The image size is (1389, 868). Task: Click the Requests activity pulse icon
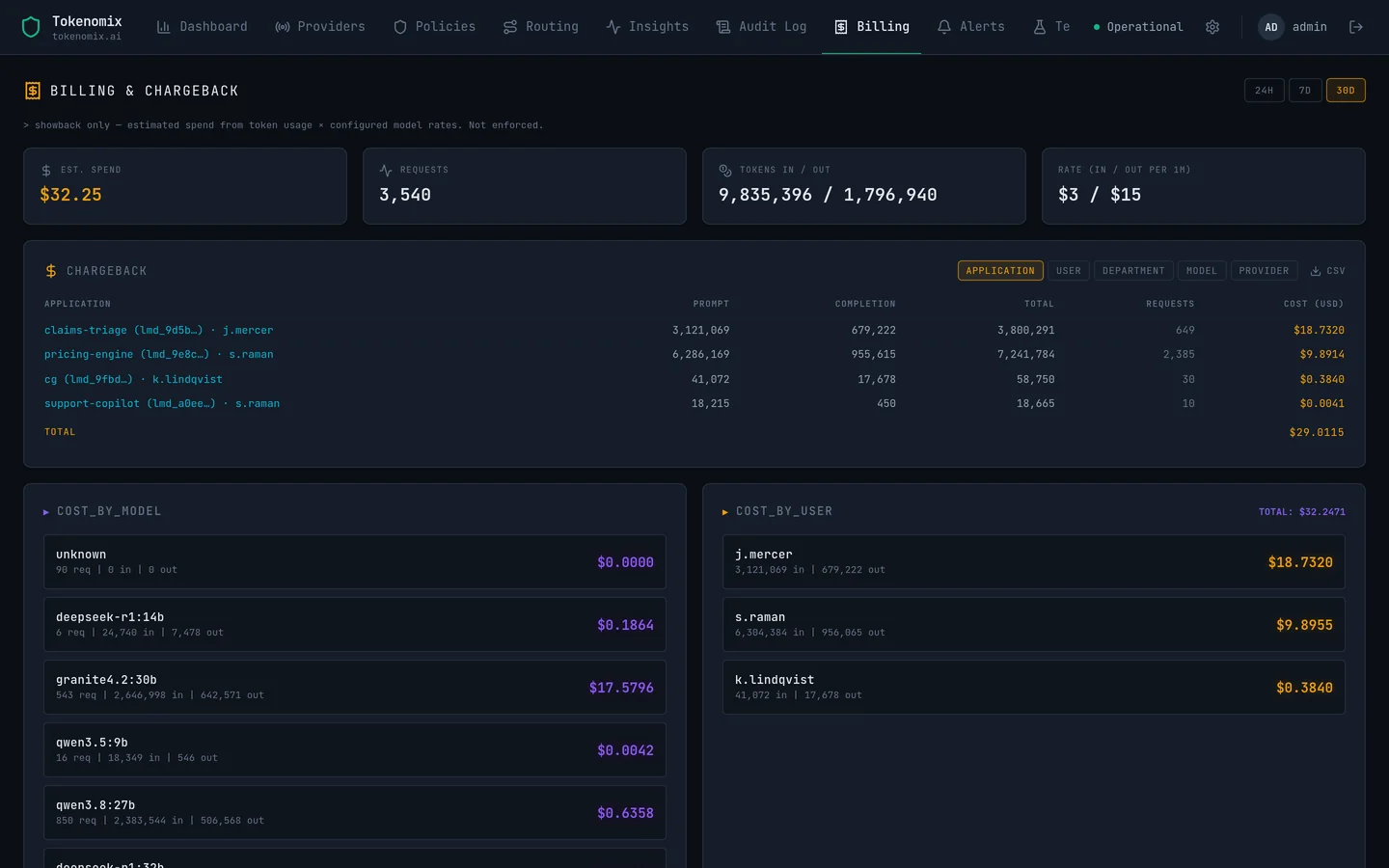(386, 170)
